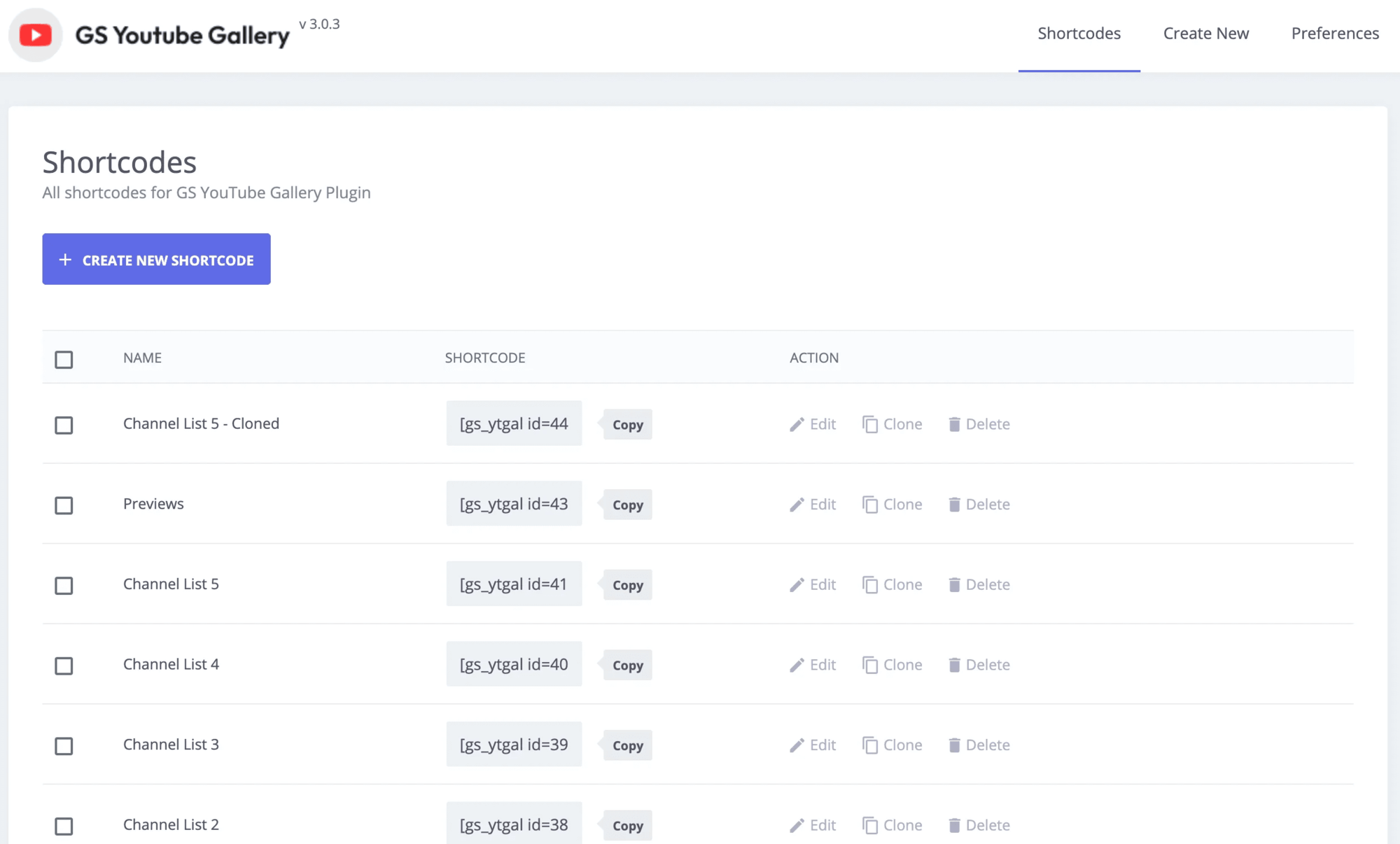Viewport: 1400px width, 844px height.
Task: Click the version label v 3.0.3
Action: click(319, 24)
